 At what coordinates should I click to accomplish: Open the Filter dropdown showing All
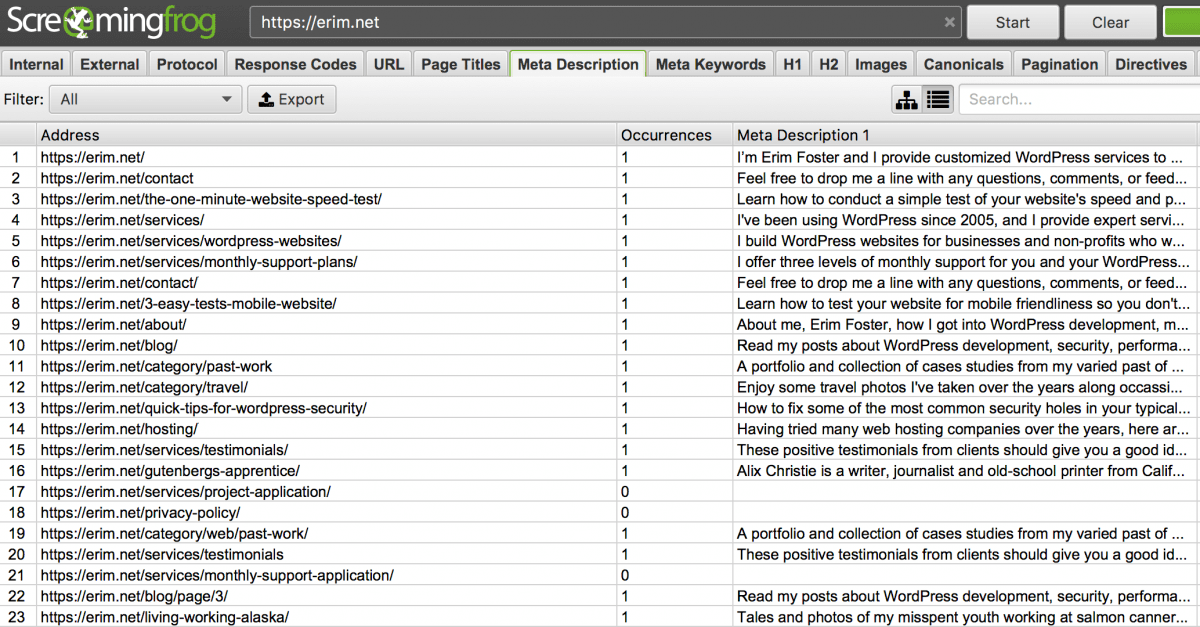pyautogui.click(x=145, y=99)
